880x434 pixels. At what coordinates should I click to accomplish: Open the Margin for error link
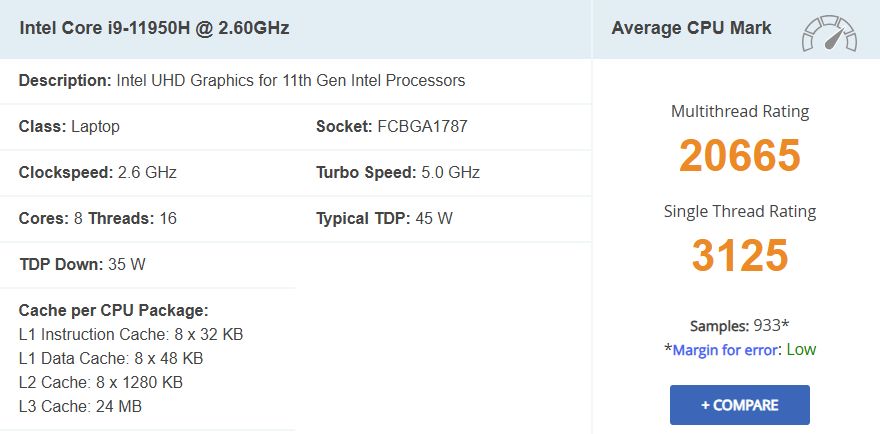point(728,350)
